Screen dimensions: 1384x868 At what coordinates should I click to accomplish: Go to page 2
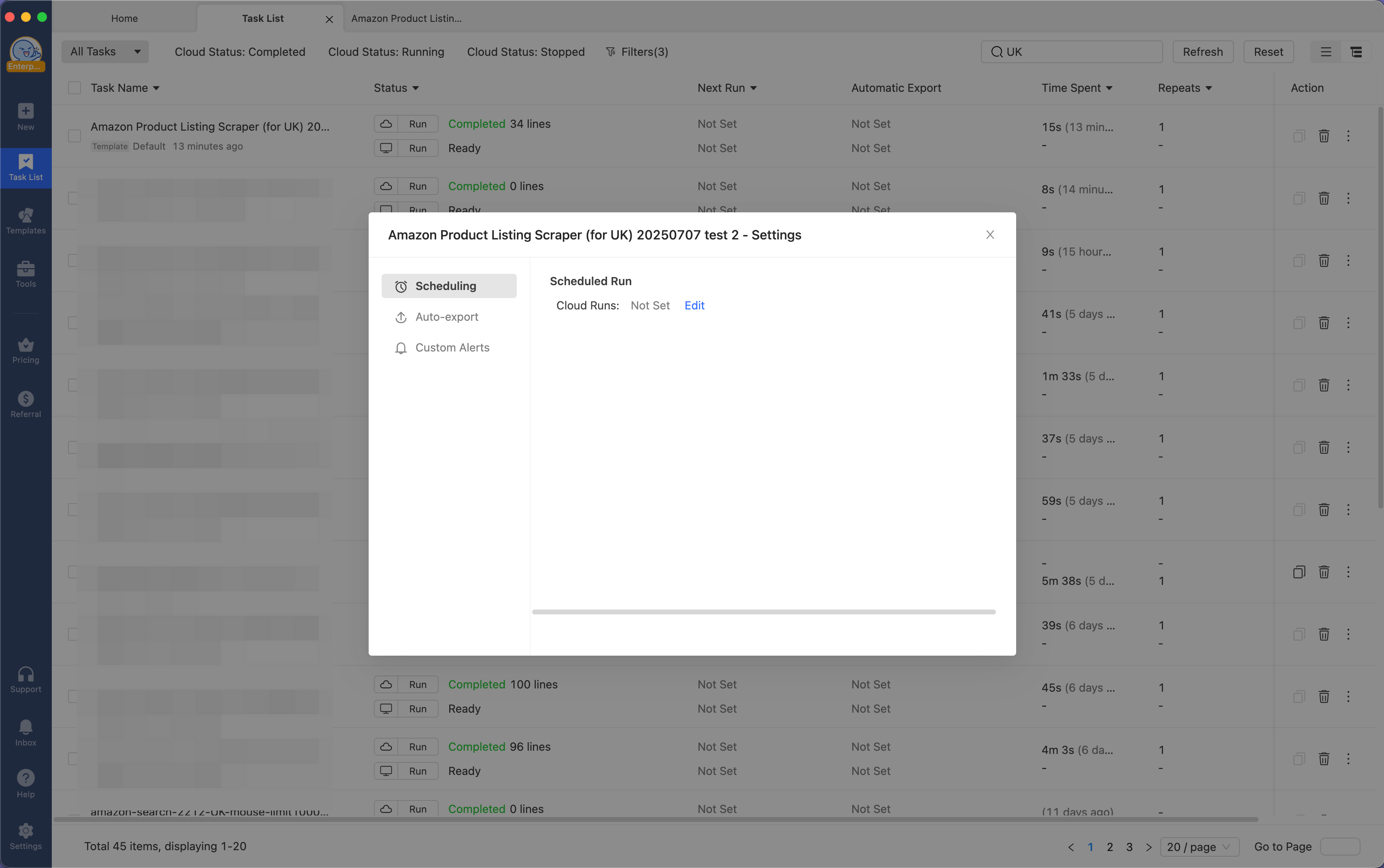[x=1110, y=847]
